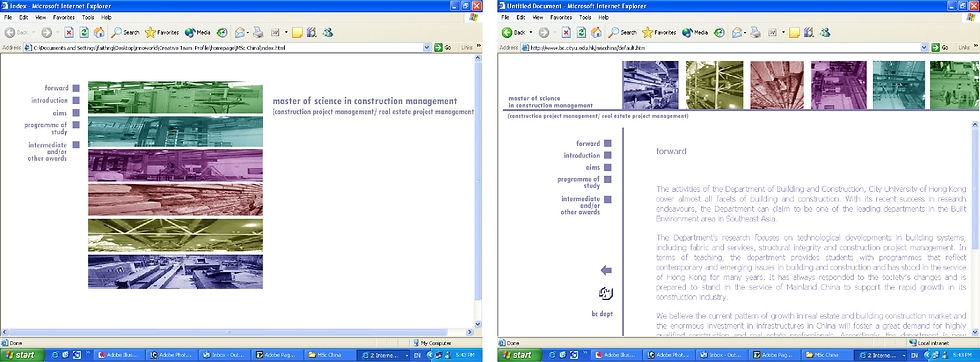Go Home in the Untitled Document window
The width and height of the screenshot is (980, 362).
point(596,33)
